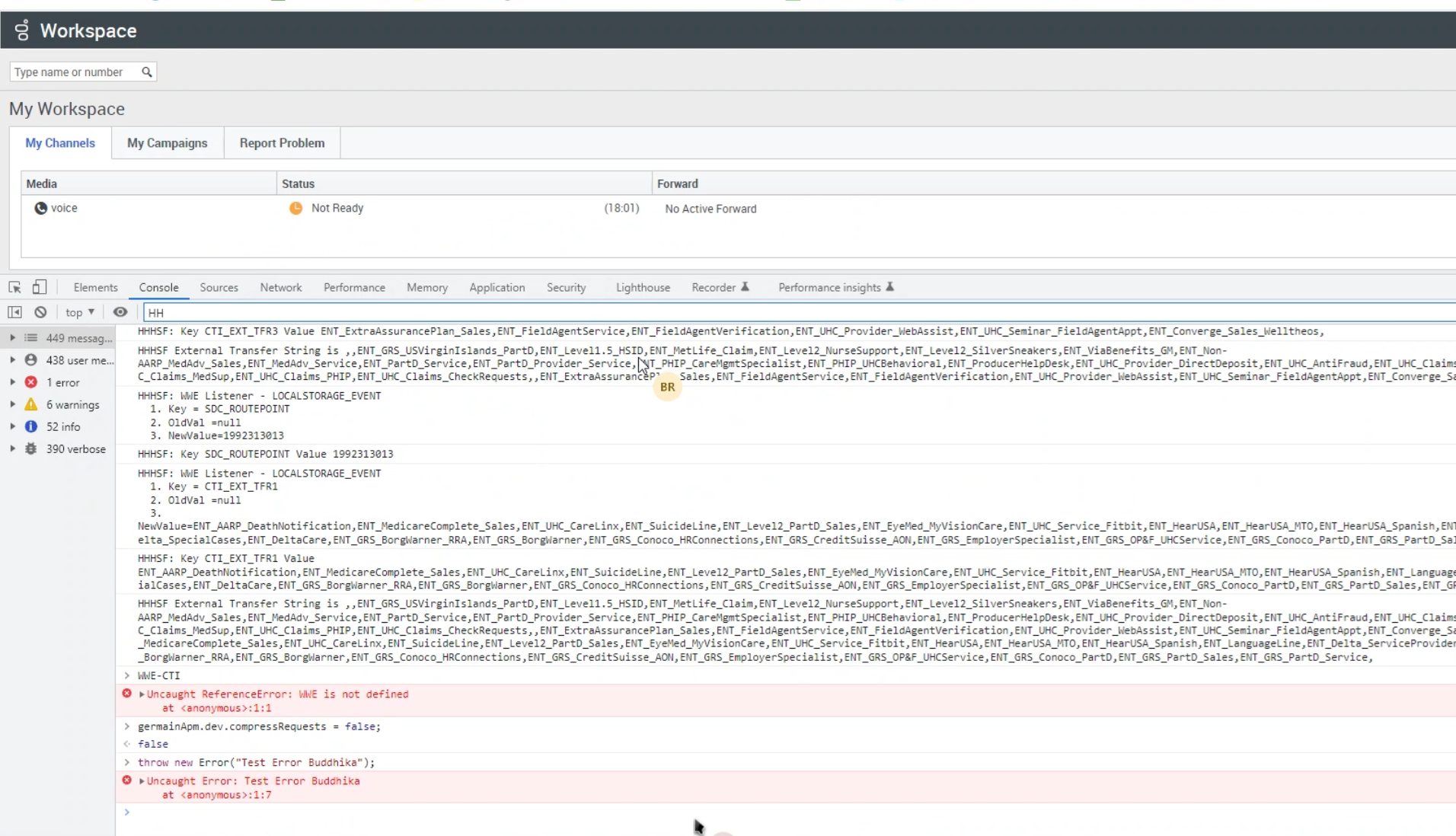
Task: Open the My Campaigns tab
Action: pos(167,143)
